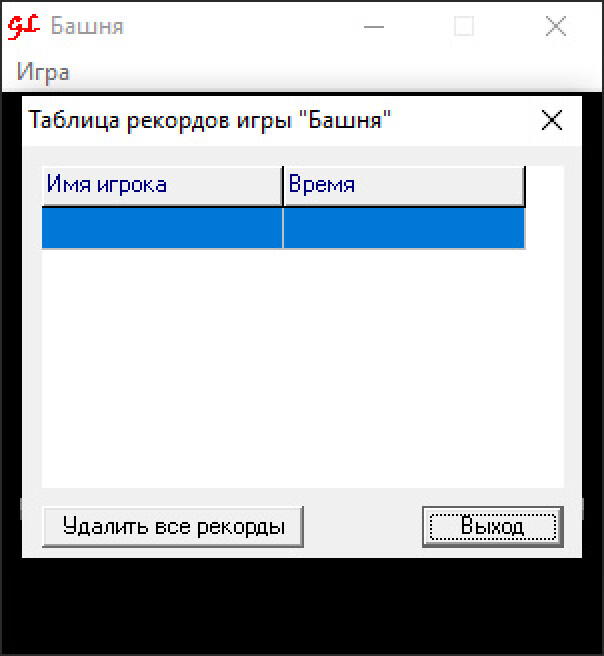Click the right edge divider of Время header
604x656 pixels.
(x=524, y=185)
